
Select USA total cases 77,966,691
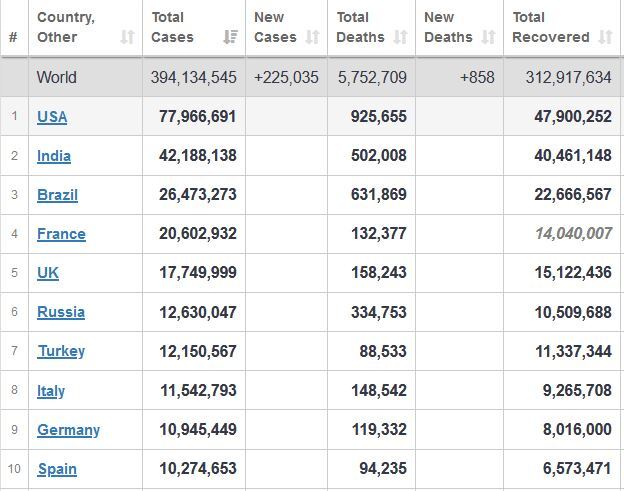[198, 117]
